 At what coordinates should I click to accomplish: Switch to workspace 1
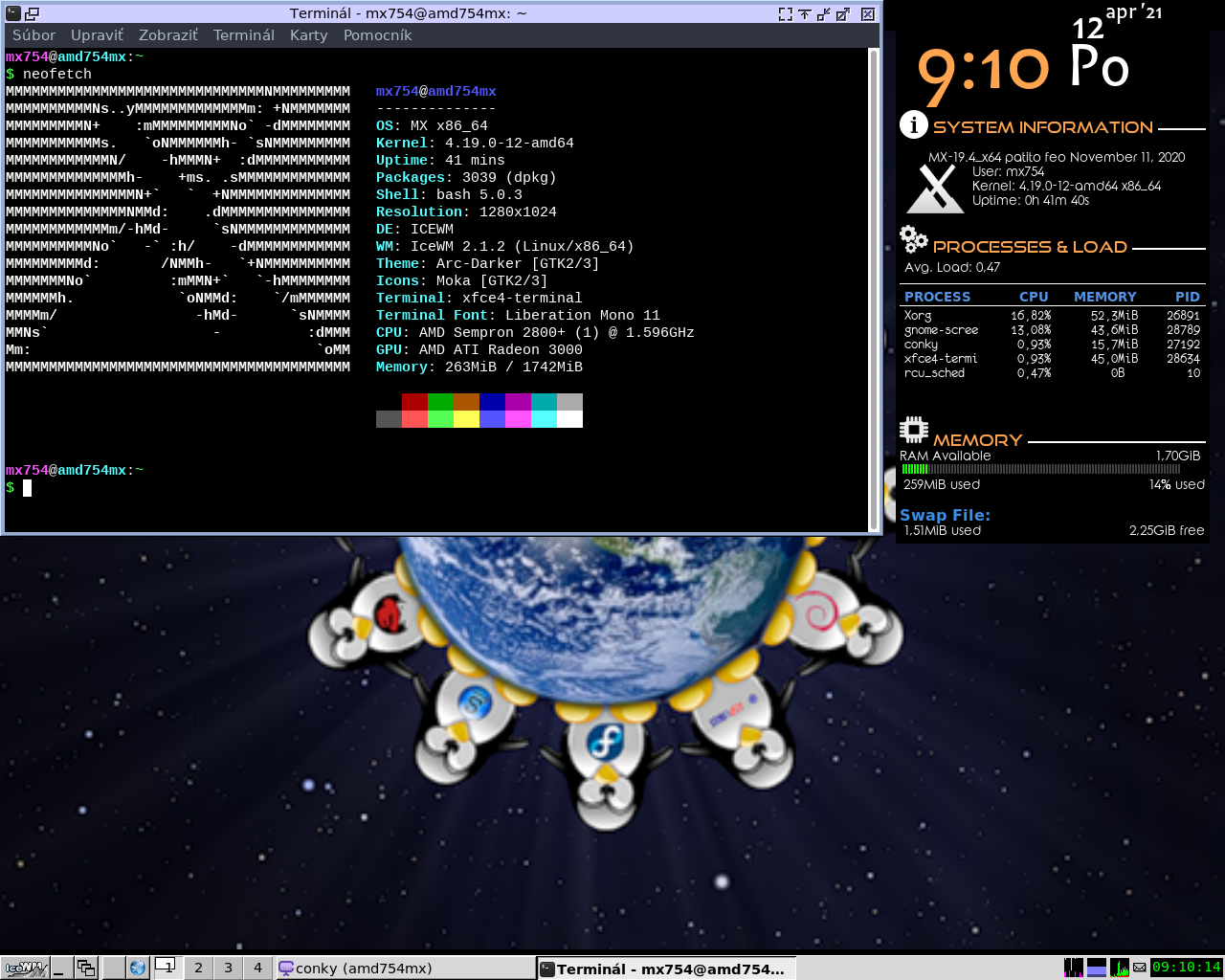click(x=168, y=968)
